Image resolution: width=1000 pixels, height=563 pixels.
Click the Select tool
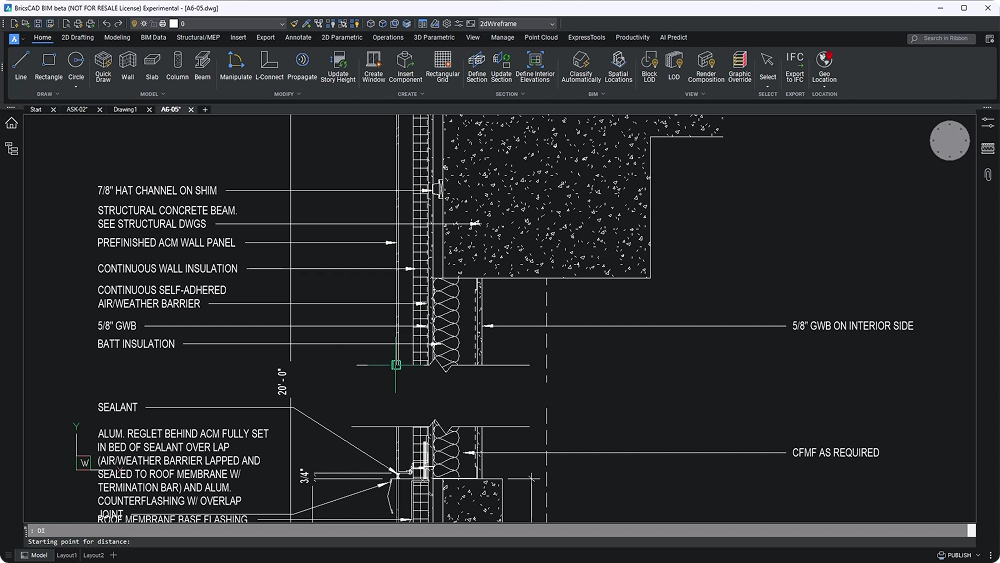pos(768,66)
